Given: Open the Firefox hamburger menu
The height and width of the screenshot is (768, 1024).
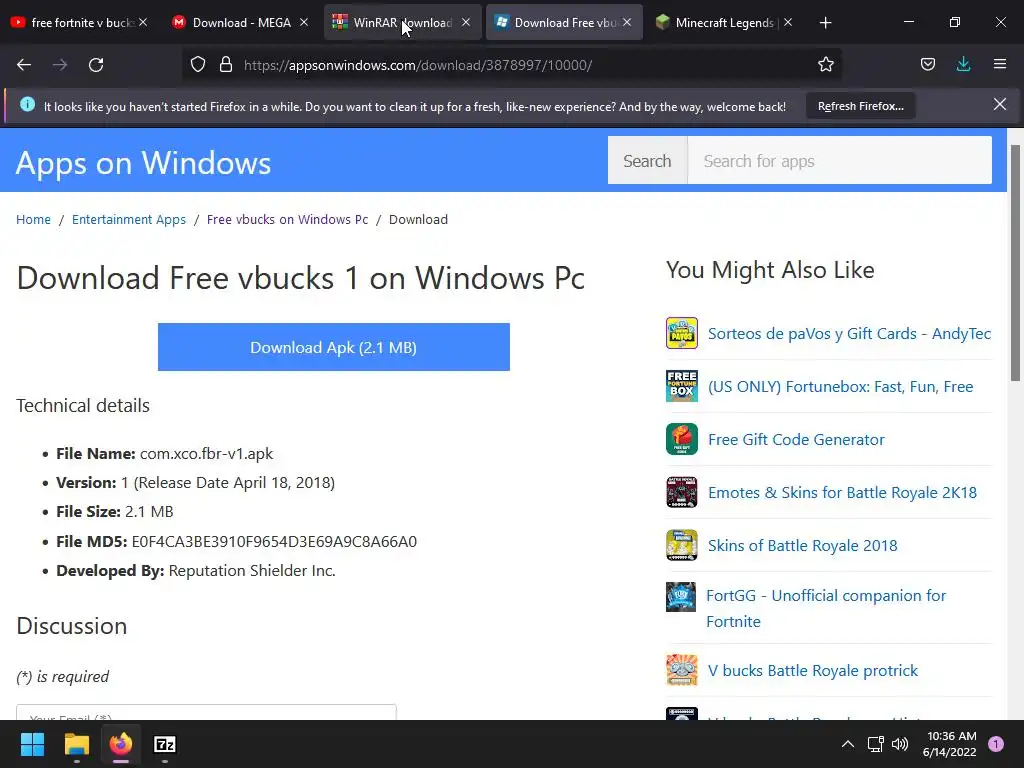Looking at the screenshot, I should pos(1000,64).
